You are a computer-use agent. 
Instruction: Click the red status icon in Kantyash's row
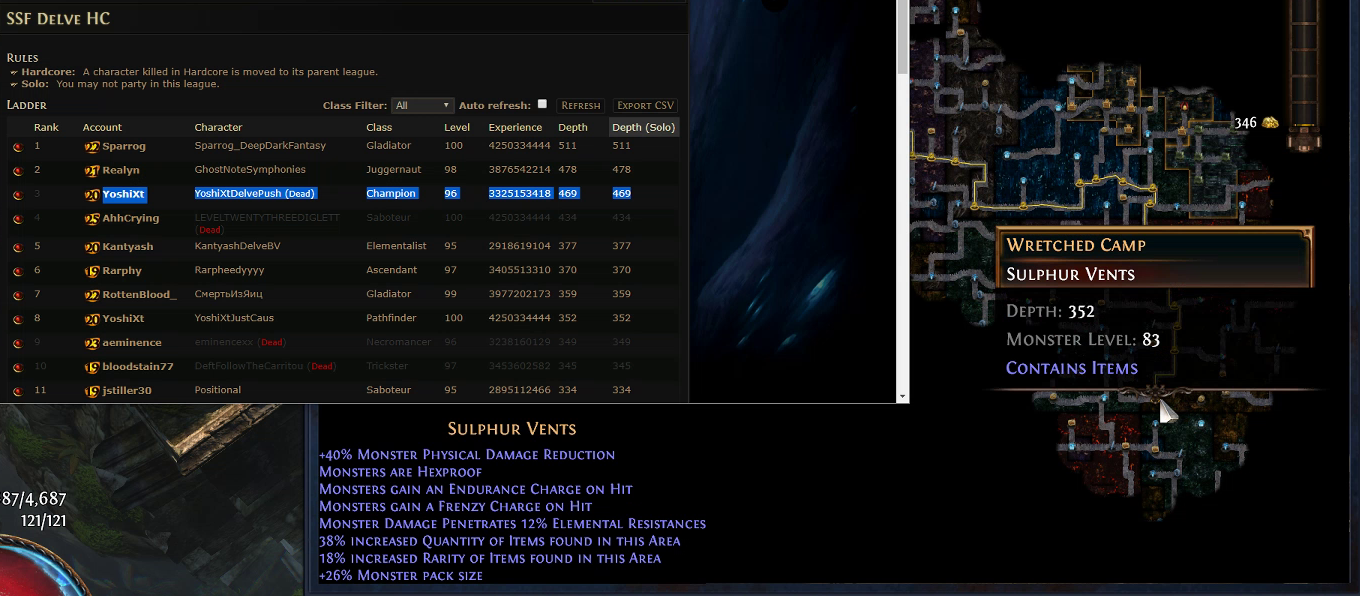pos(17,247)
